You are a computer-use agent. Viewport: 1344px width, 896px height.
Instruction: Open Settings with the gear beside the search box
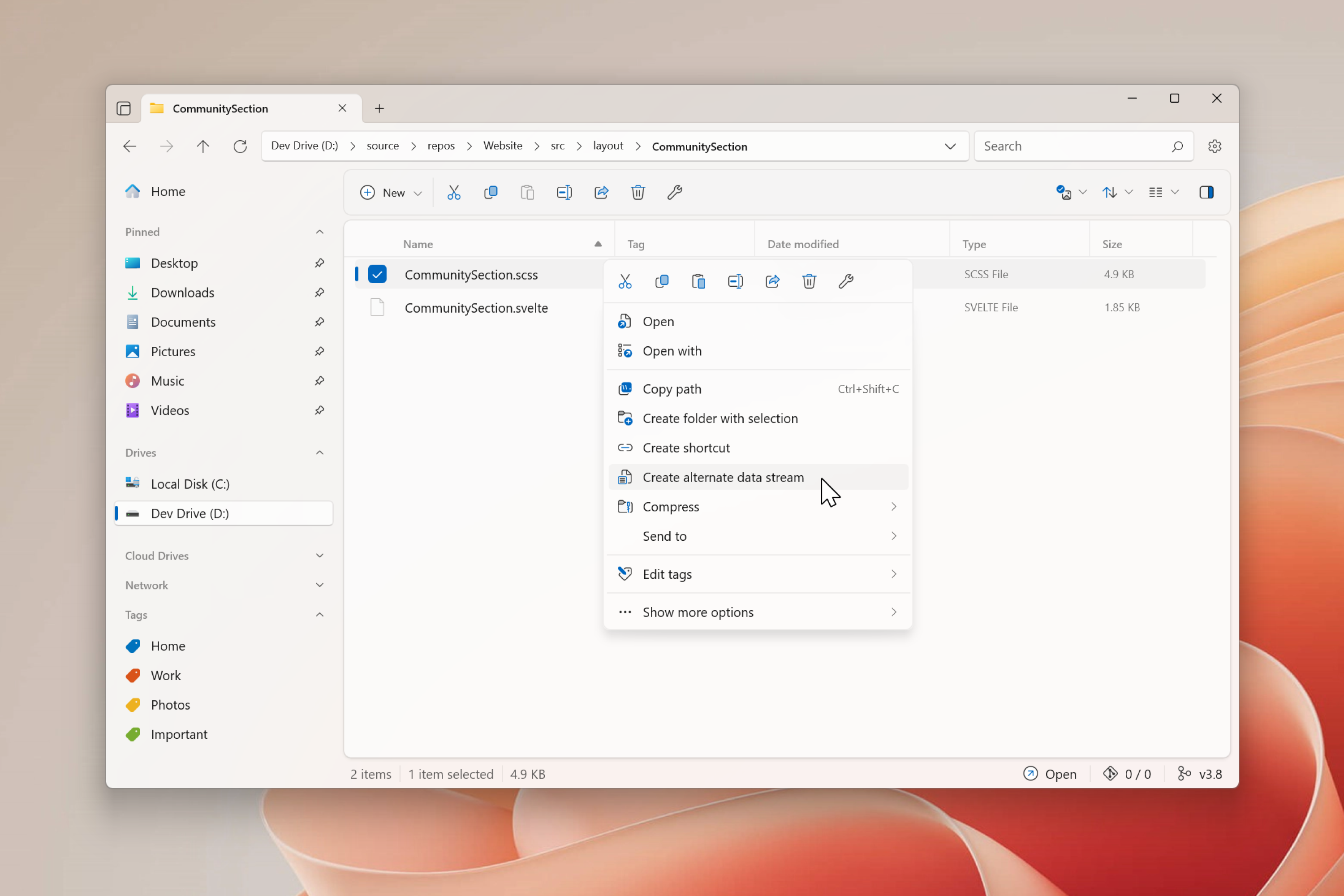pyautogui.click(x=1214, y=146)
